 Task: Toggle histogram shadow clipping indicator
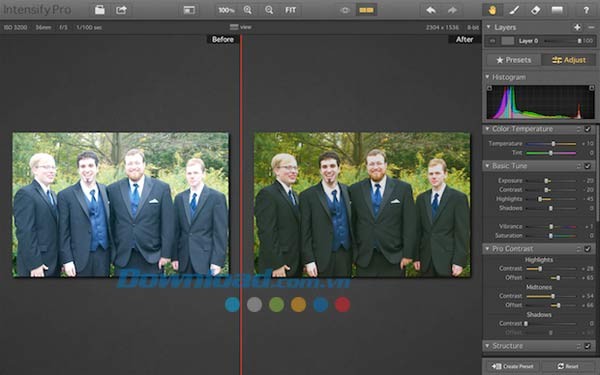489,88
